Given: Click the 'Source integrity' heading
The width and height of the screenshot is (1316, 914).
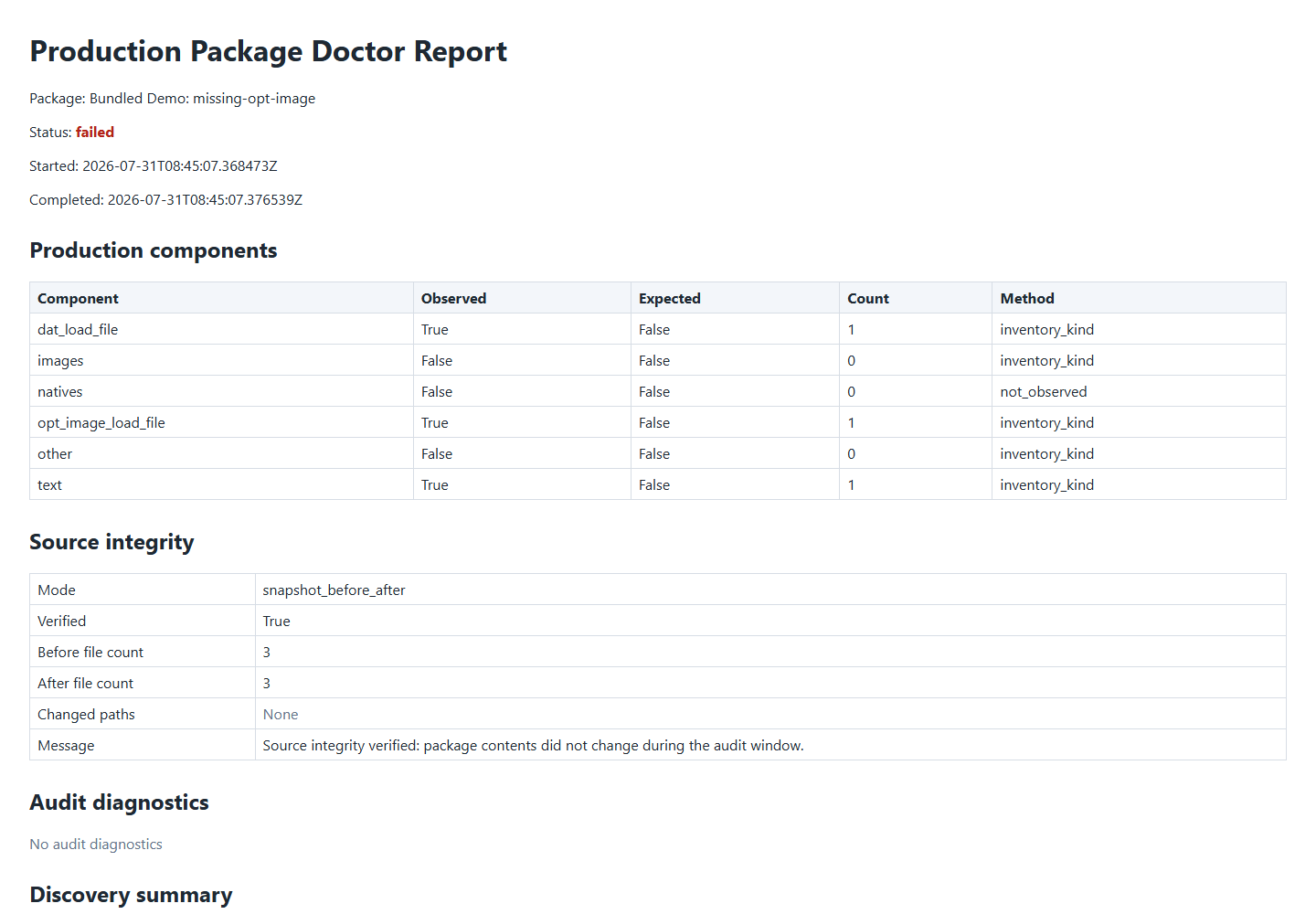Looking at the screenshot, I should coord(111,542).
